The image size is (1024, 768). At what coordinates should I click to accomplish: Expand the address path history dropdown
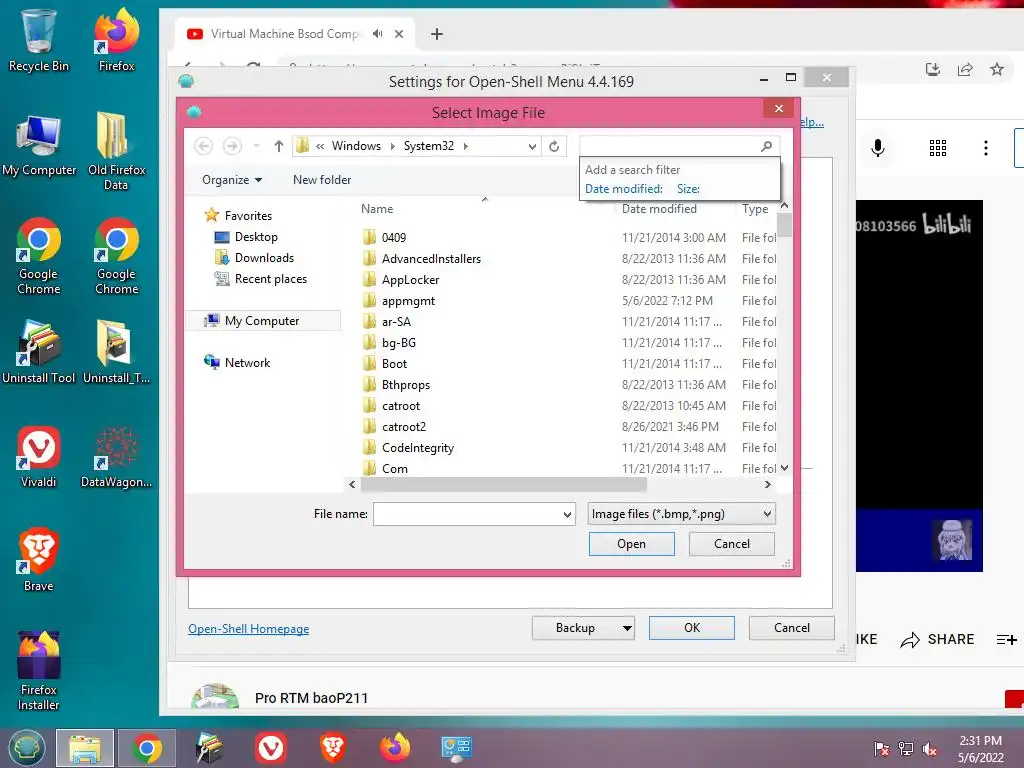pos(532,146)
